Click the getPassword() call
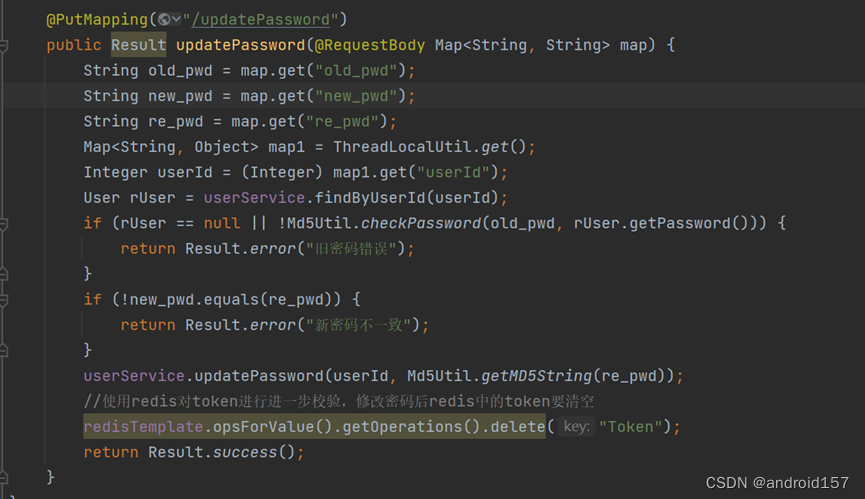Viewport: 865px width, 499px height. click(x=688, y=223)
